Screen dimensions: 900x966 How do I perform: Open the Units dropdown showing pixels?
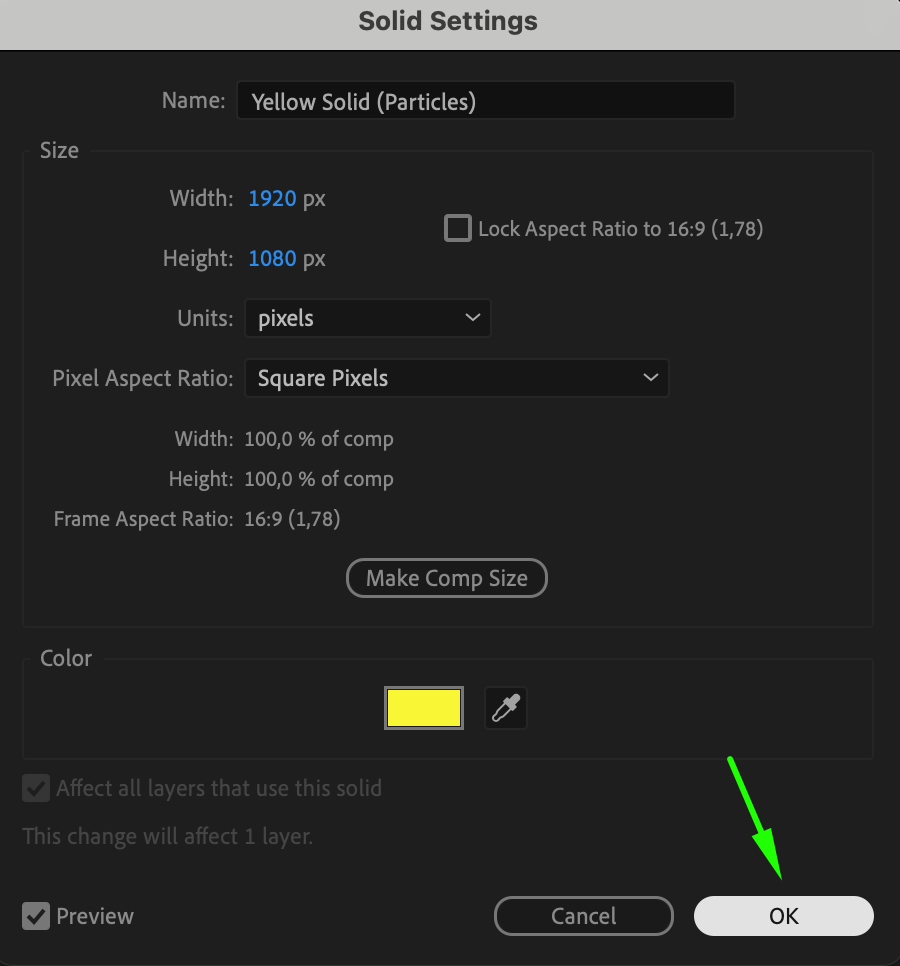pos(368,319)
